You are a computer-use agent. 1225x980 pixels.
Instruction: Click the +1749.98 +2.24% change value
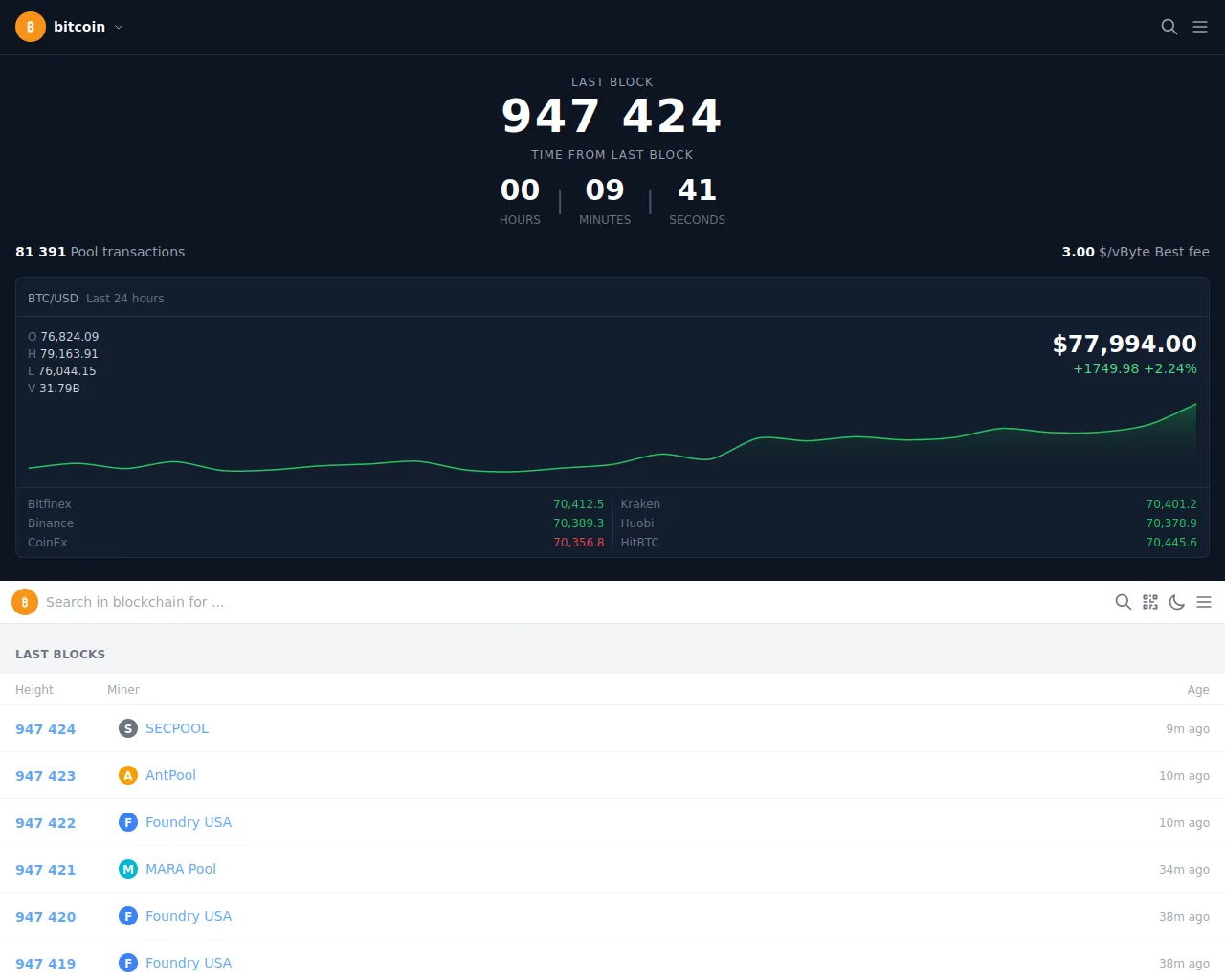coord(1135,368)
